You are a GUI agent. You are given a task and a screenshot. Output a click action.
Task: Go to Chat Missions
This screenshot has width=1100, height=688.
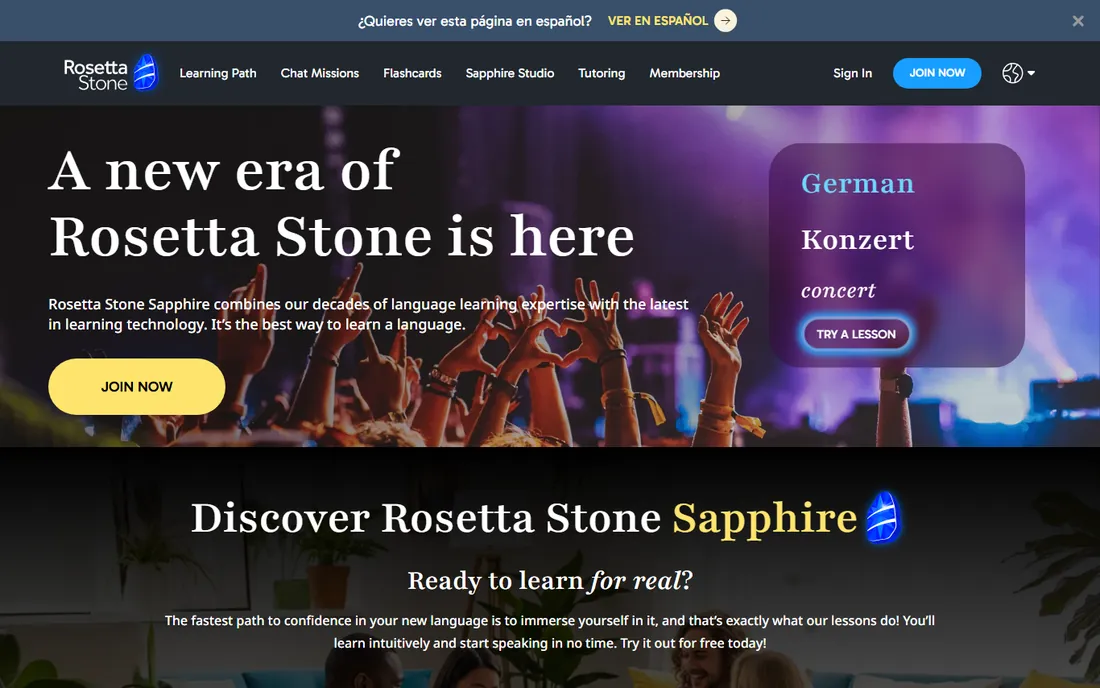pyautogui.click(x=320, y=73)
